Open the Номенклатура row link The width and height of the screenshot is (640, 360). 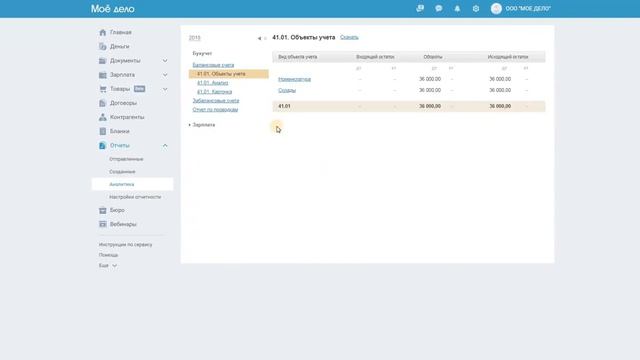click(294, 79)
